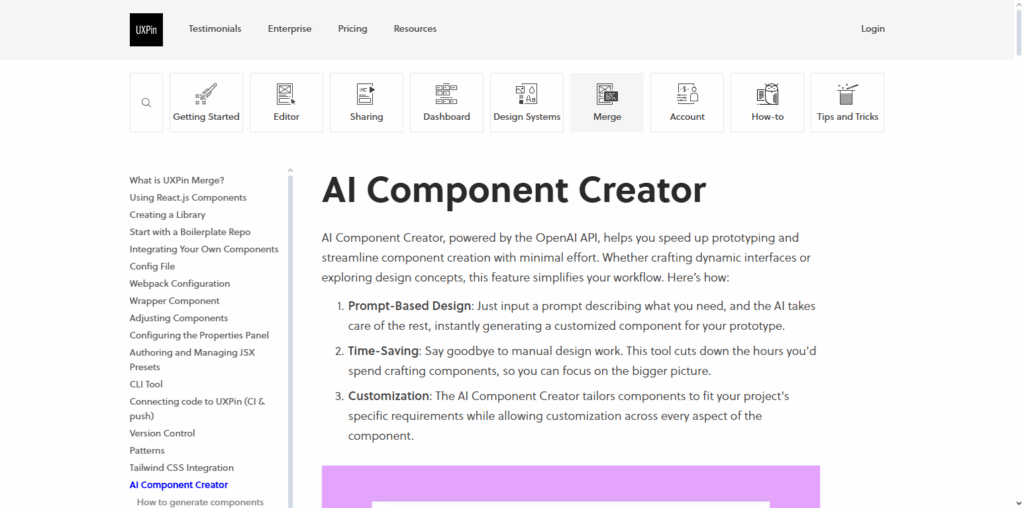Image resolution: width=1024 pixels, height=508 pixels.
Task: Open Wrapper Component article
Action: (174, 301)
